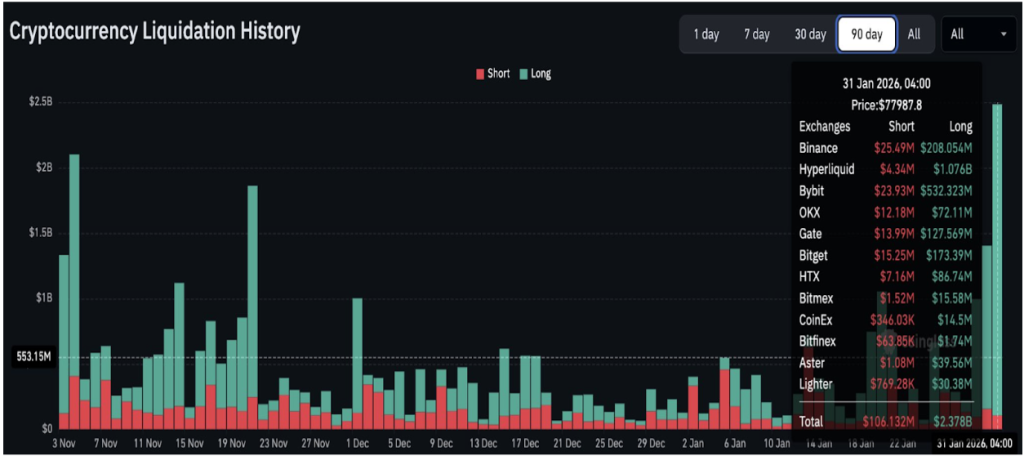Select the 1 day time range
This screenshot has width=1024, height=456.
pos(706,34)
